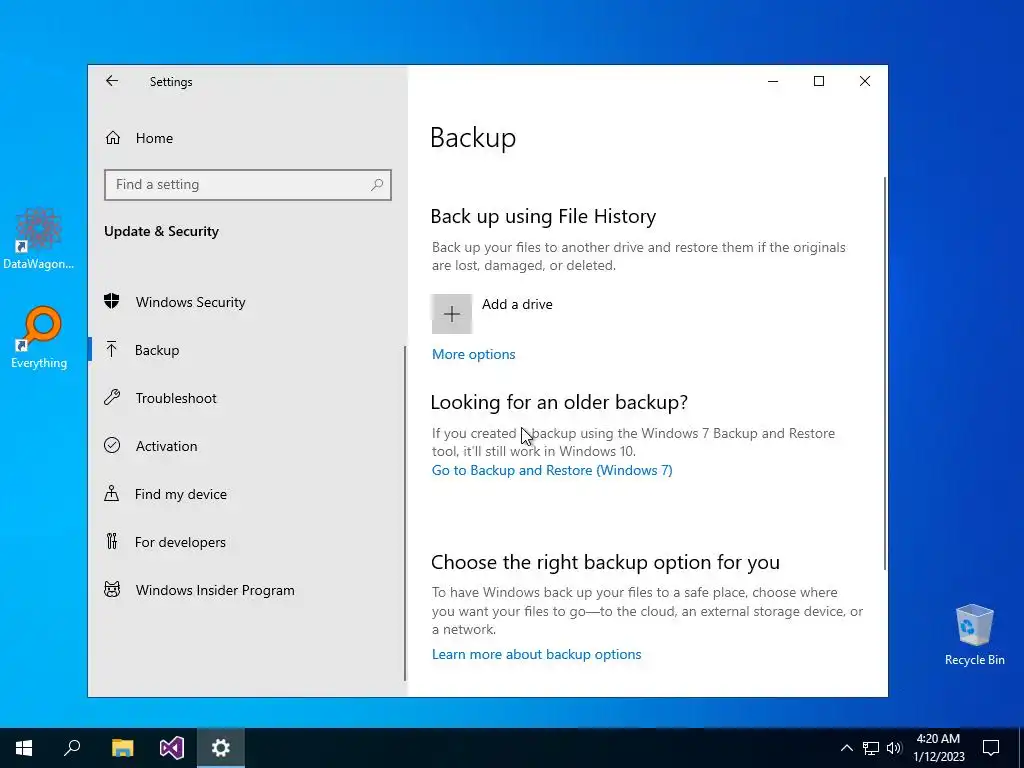Viewport: 1024px width, 768px height.
Task: Select the Troubleshoot wrench icon
Action: coord(112,397)
